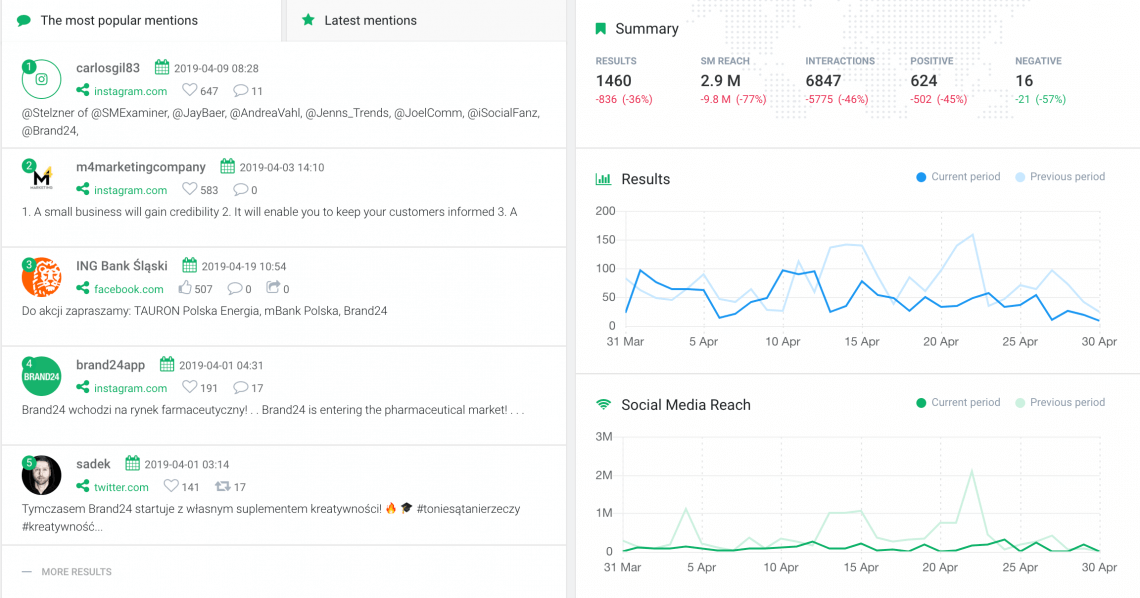The height and width of the screenshot is (598, 1140).
Task: Open brand24app green avatar
Action: click(41, 376)
